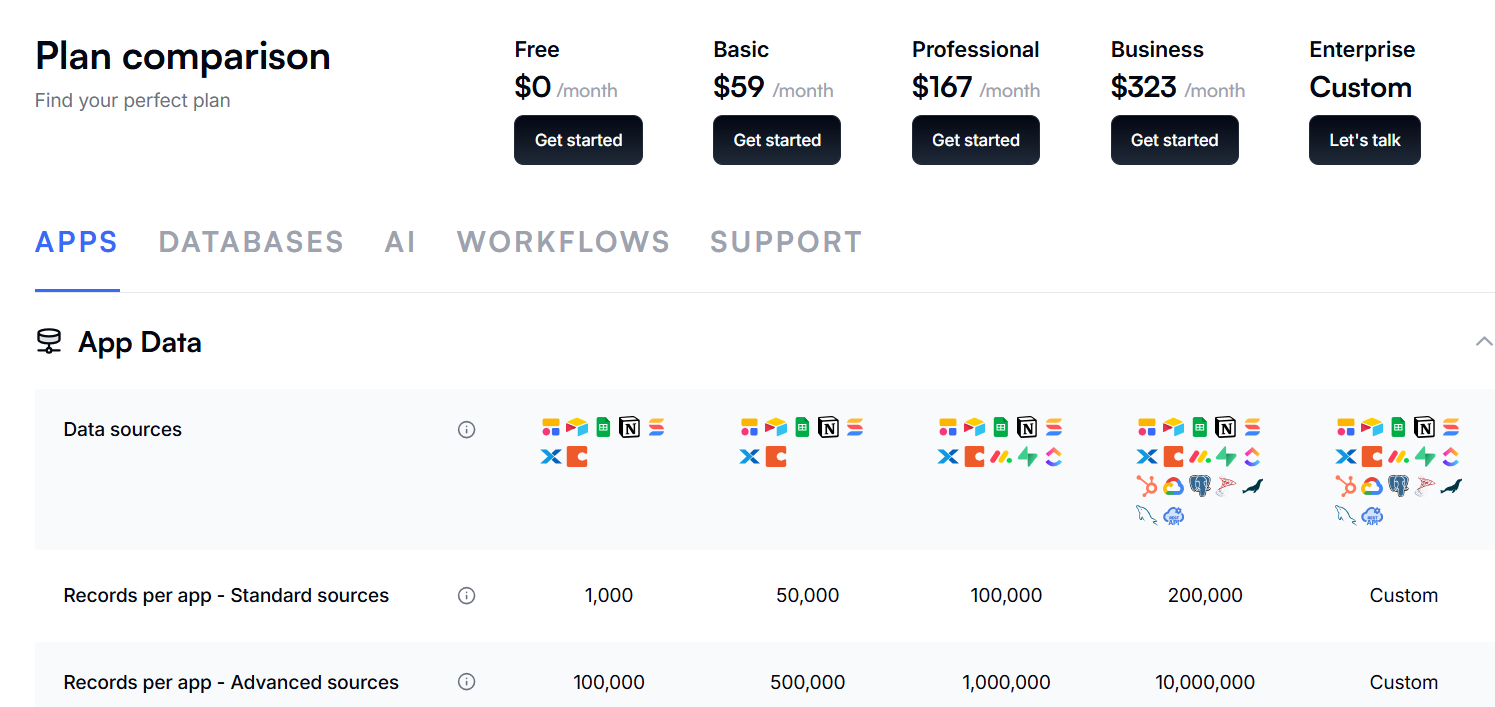The width and height of the screenshot is (1495, 707).
Task: Click the Airtable icon in Basic plan column
Action: pyautogui.click(x=776, y=428)
